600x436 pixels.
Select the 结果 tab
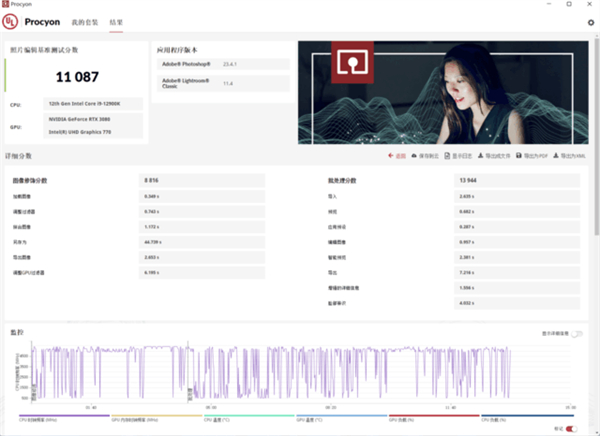click(x=117, y=21)
